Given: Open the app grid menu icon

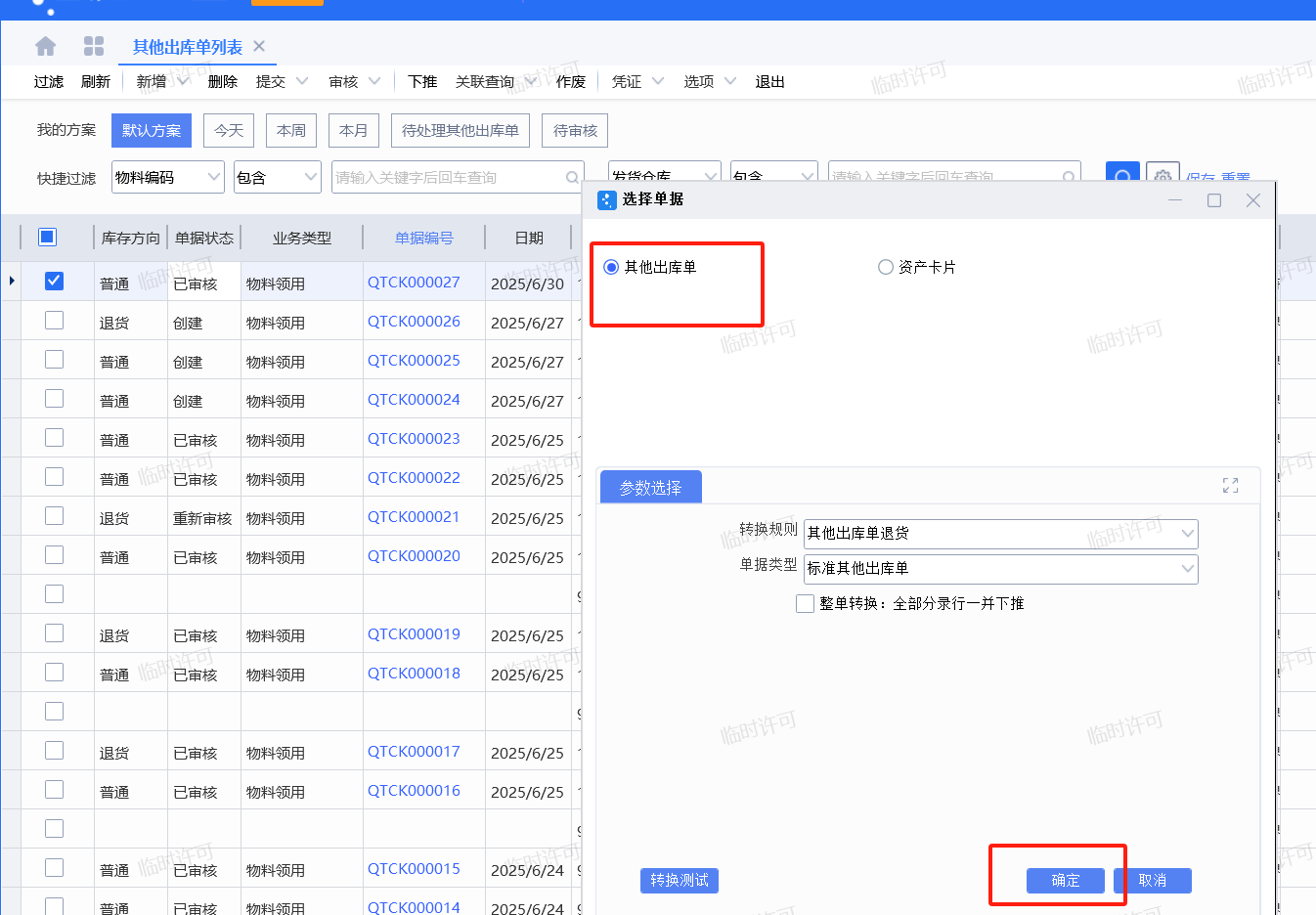Looking at the screenshot, I should (x=94, y=46).
